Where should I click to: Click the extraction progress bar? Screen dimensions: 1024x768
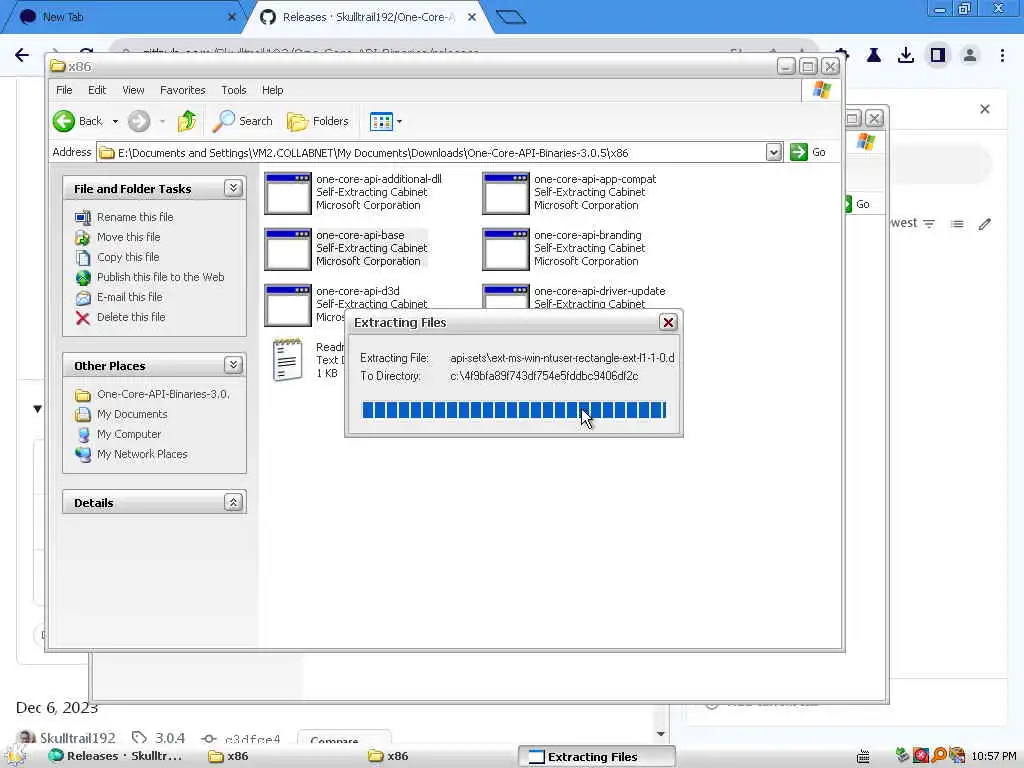point(514,410)
